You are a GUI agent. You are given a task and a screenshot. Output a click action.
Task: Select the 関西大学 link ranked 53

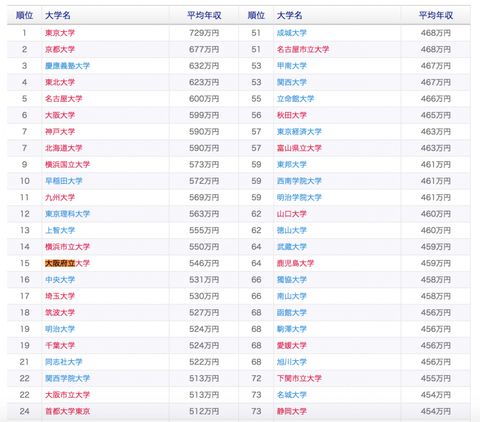coord(292,82)
